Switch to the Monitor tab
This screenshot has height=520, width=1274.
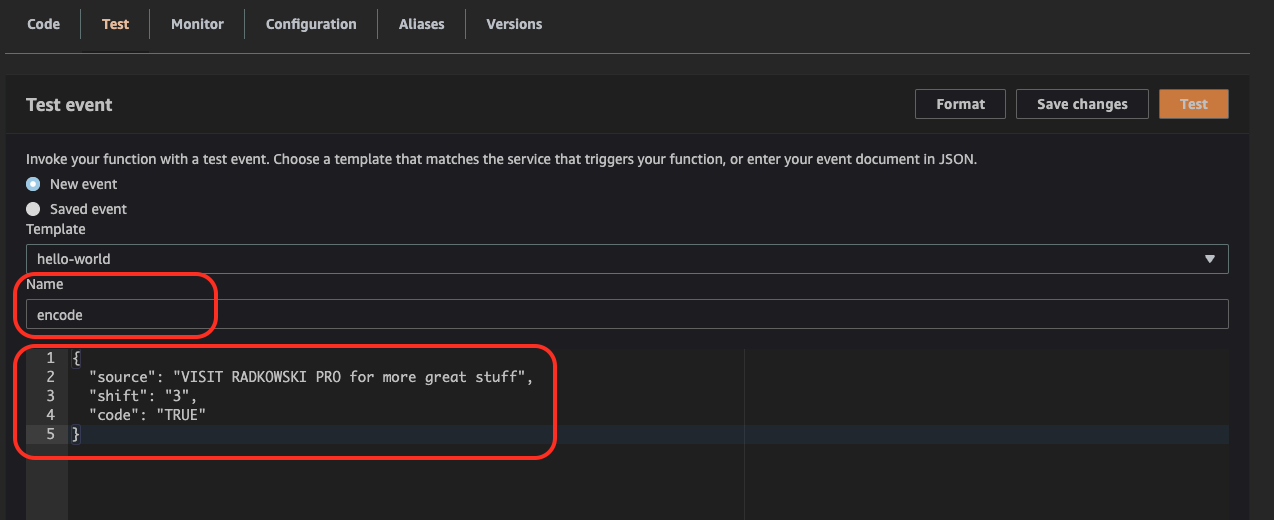pyautogui.click(x=197, y=24)
